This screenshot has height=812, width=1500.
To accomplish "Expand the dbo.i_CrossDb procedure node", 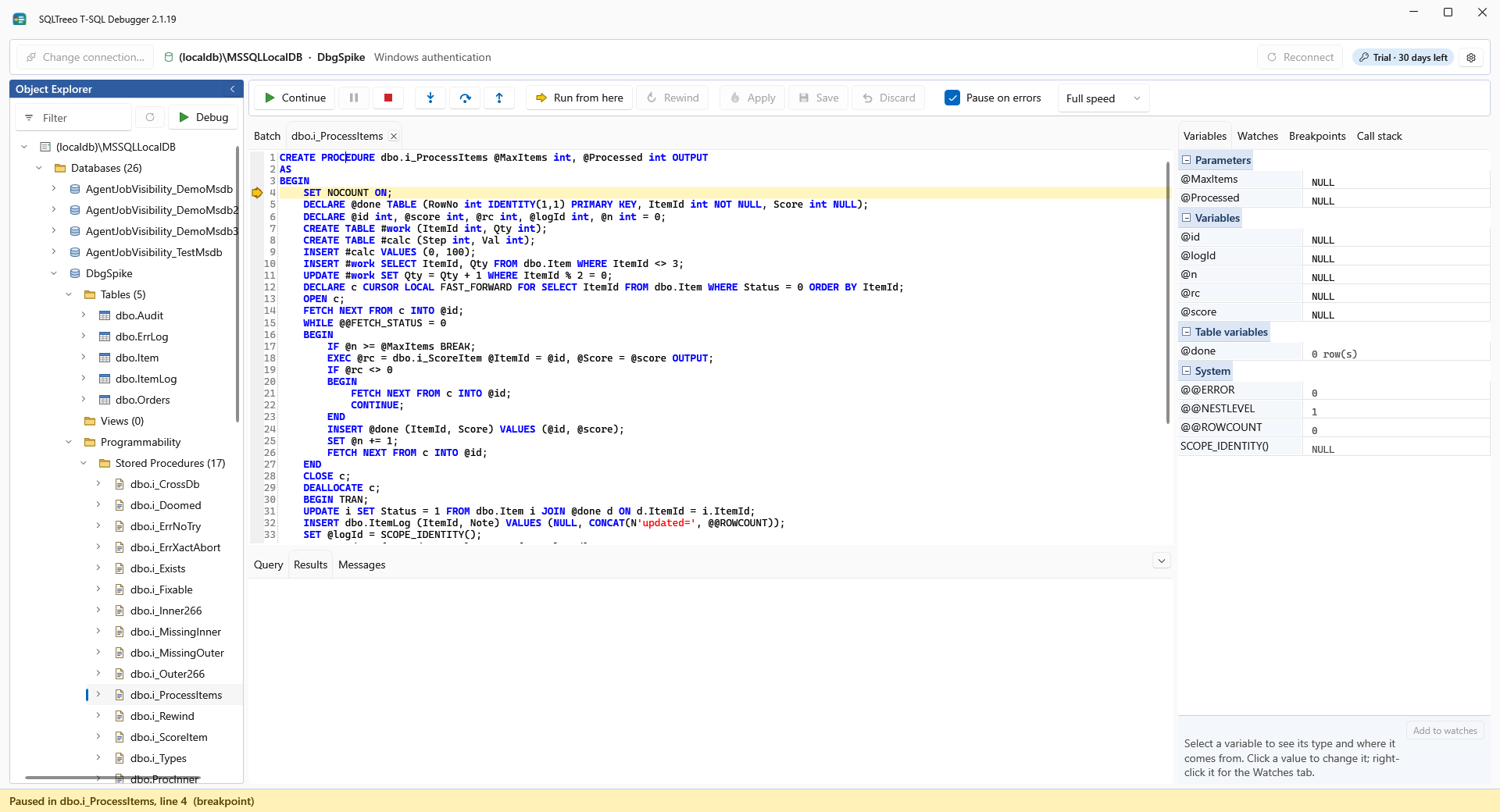I will (98, 484).
